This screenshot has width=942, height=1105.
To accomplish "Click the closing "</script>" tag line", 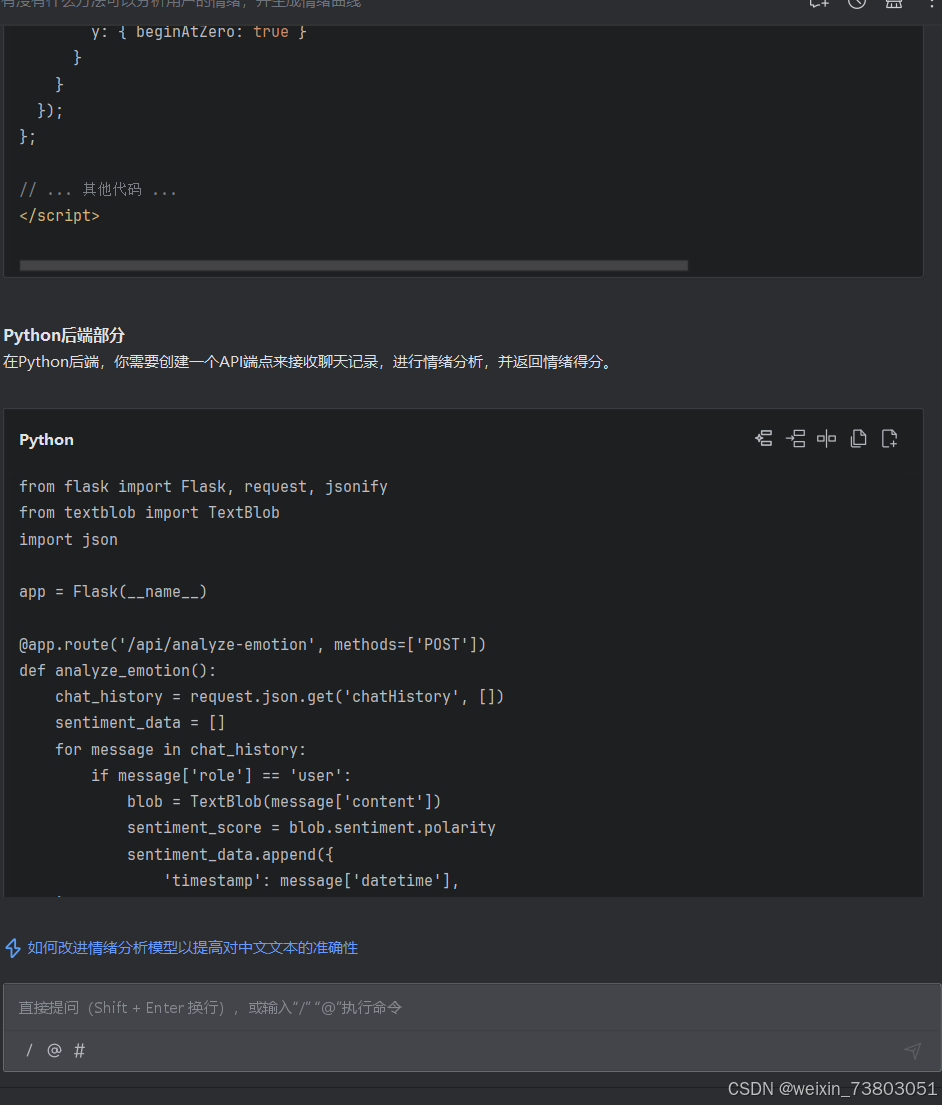I will coord(60,216).
